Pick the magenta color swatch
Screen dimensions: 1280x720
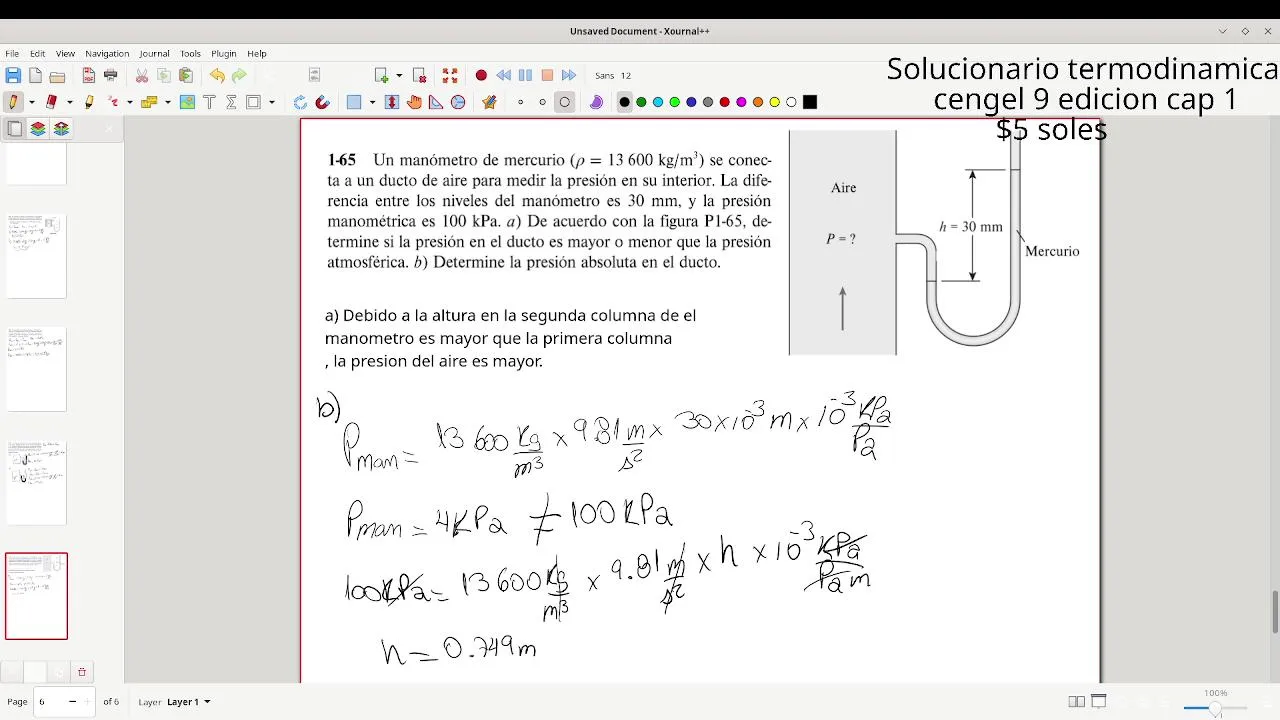(x=741, y=102)
